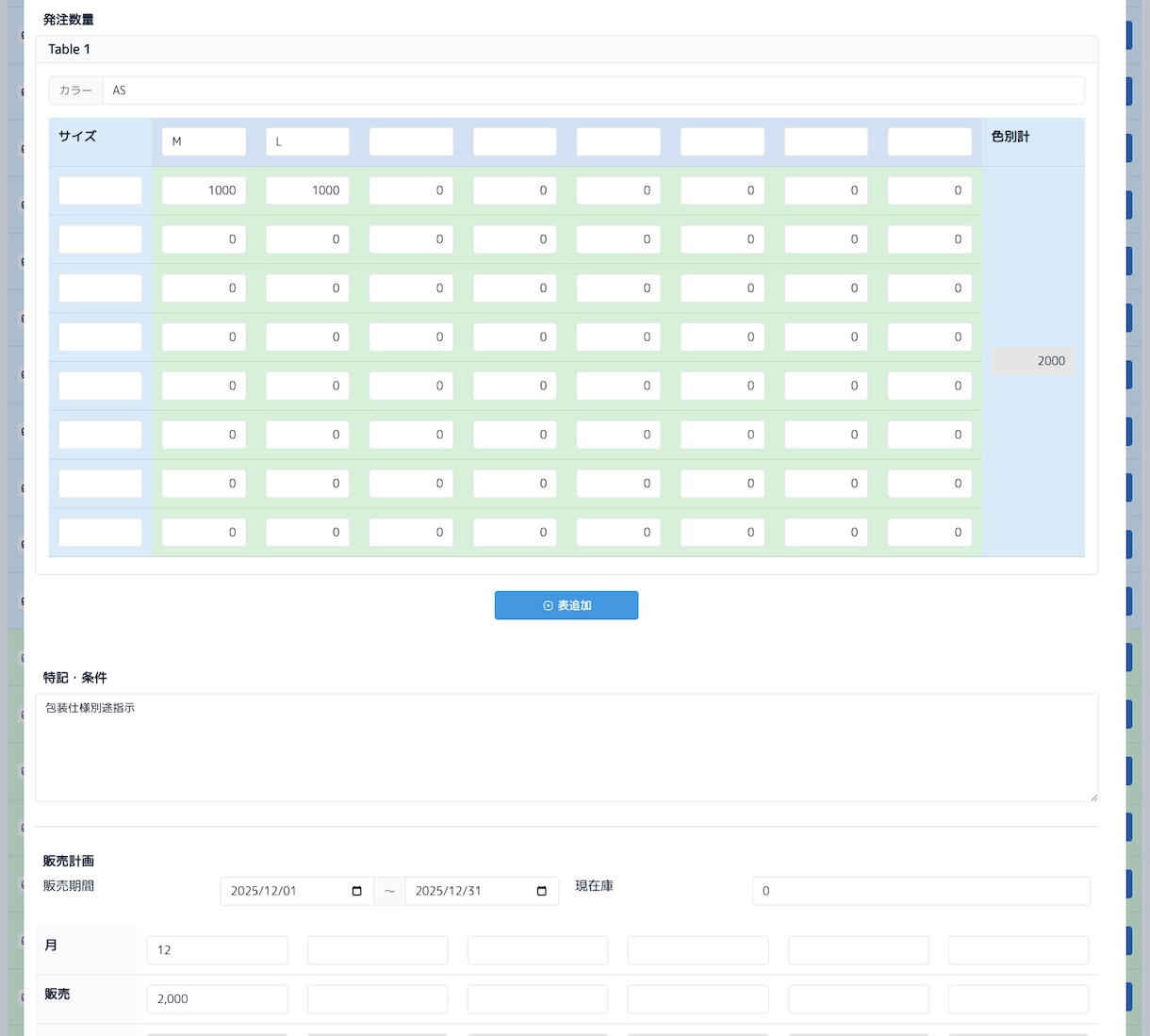Image resolution: width=1150 pixels, height=1036 pixels.
Task: Edit the カラー field containing AS
Action: coord(593,90)
